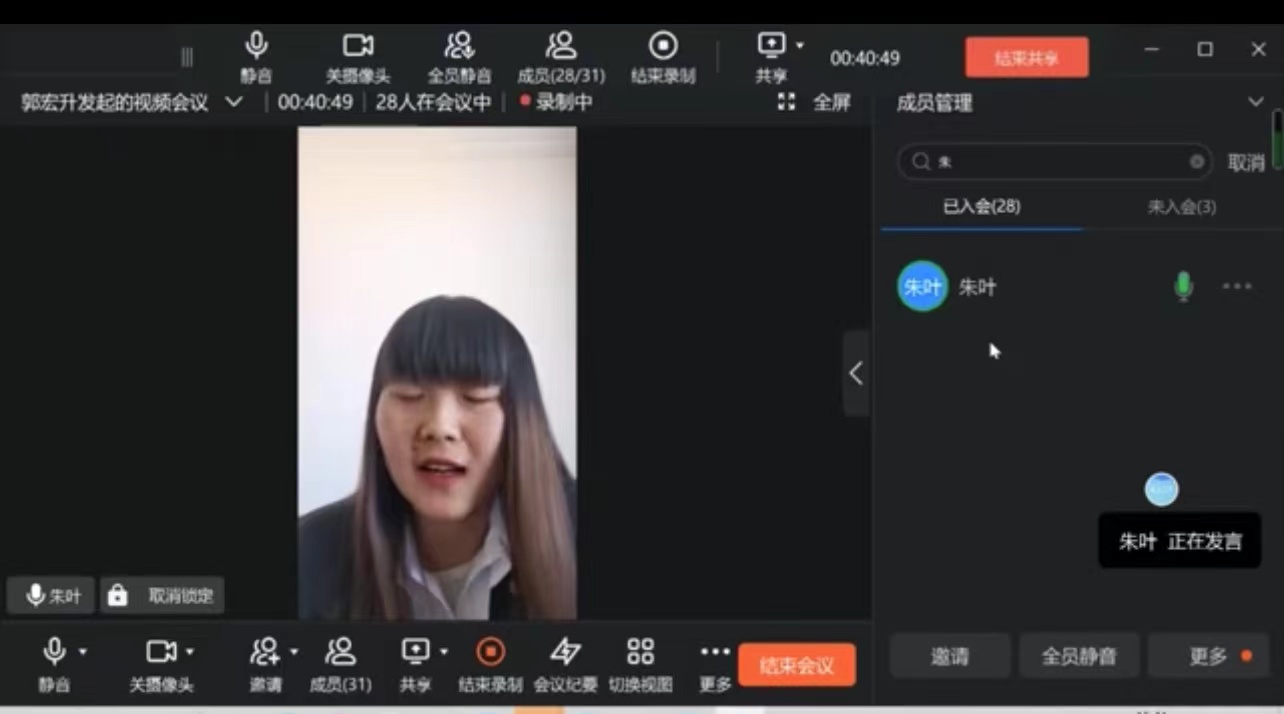Image resolution: width=1284 pixels, height=714 pixels.
Task: Click the 全屏 fullscreen icon
Action: tap(787, 102)
